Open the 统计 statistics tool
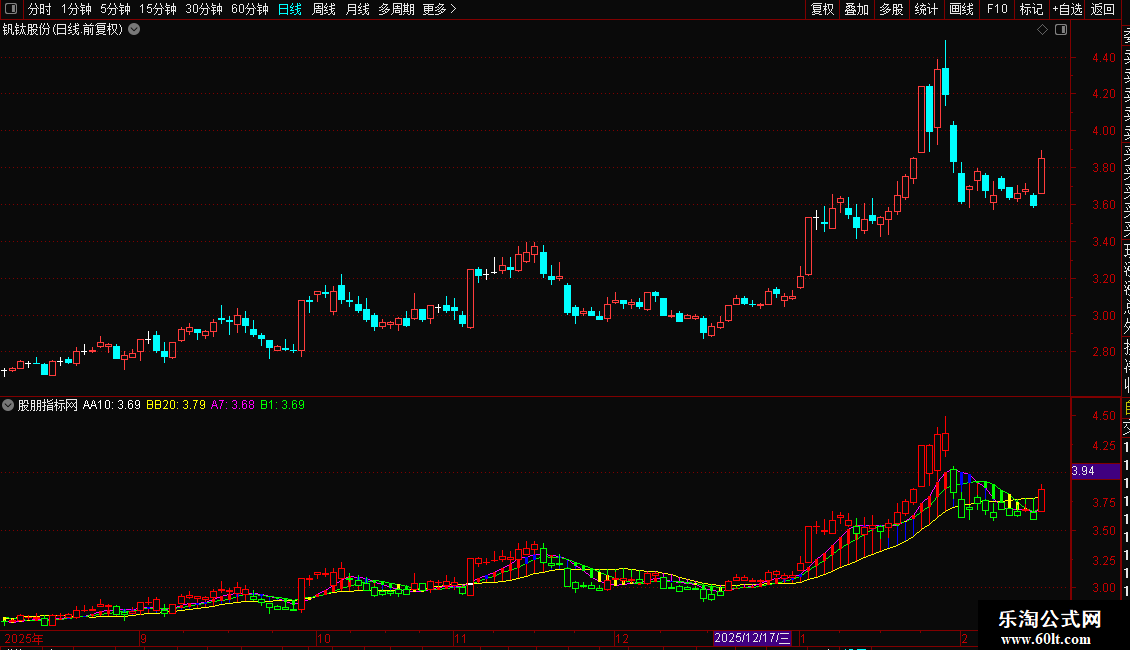The height and width of the screenshot is (650, 1130). click(x=926, y=9)
